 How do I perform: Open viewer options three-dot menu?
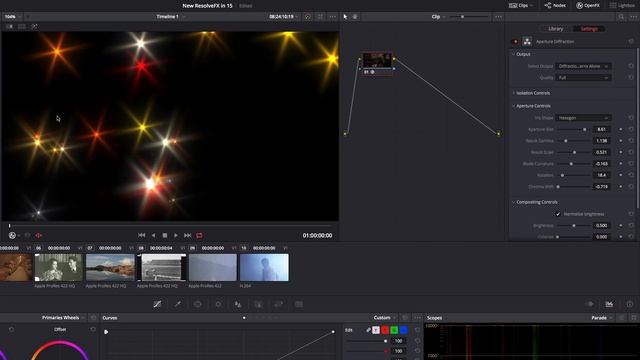coord(333,17)
